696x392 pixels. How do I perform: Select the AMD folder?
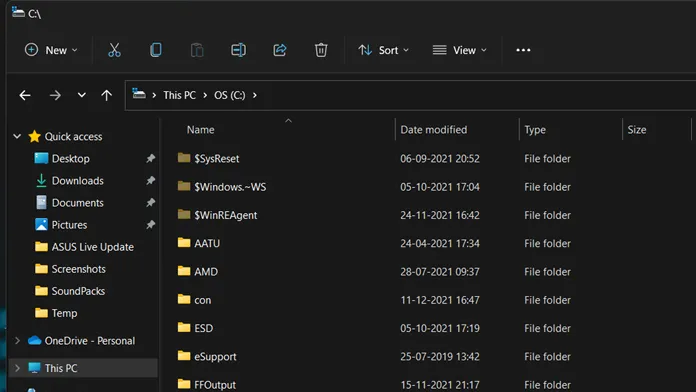tap(206, 272)
